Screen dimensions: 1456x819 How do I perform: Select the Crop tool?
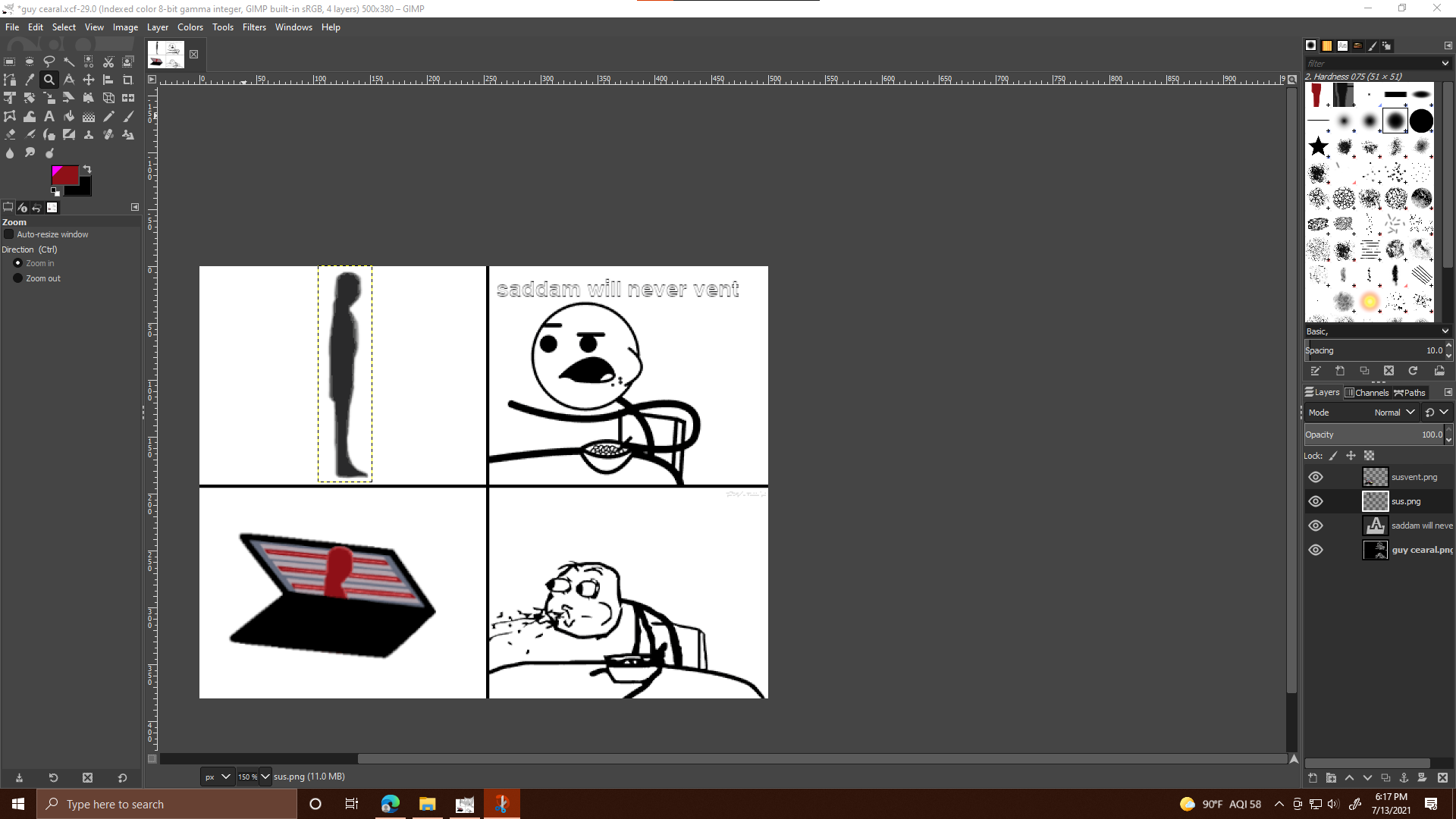click(x=128, y=80)
